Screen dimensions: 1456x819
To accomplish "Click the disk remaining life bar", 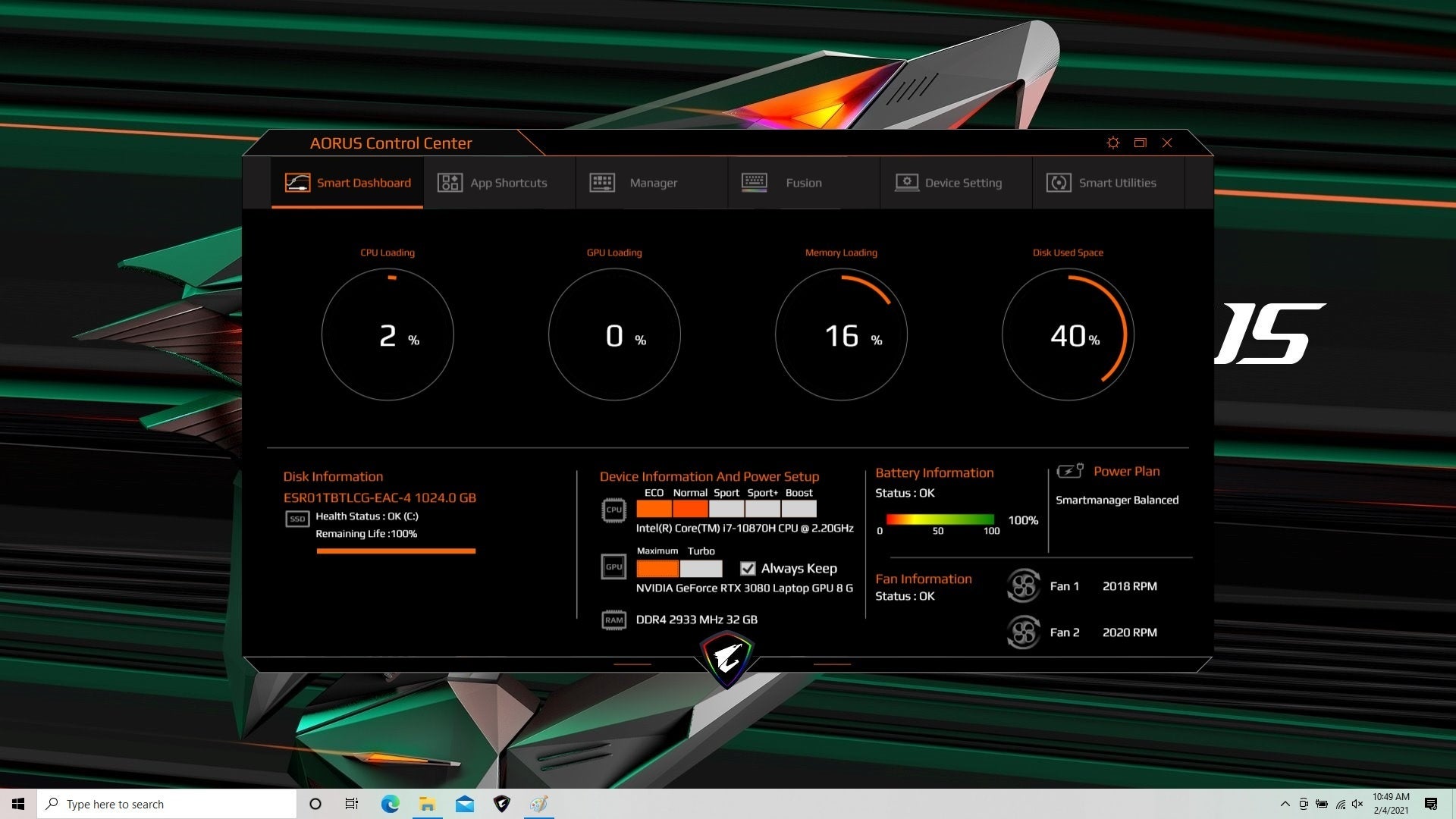I will click(x=396, y=551).
